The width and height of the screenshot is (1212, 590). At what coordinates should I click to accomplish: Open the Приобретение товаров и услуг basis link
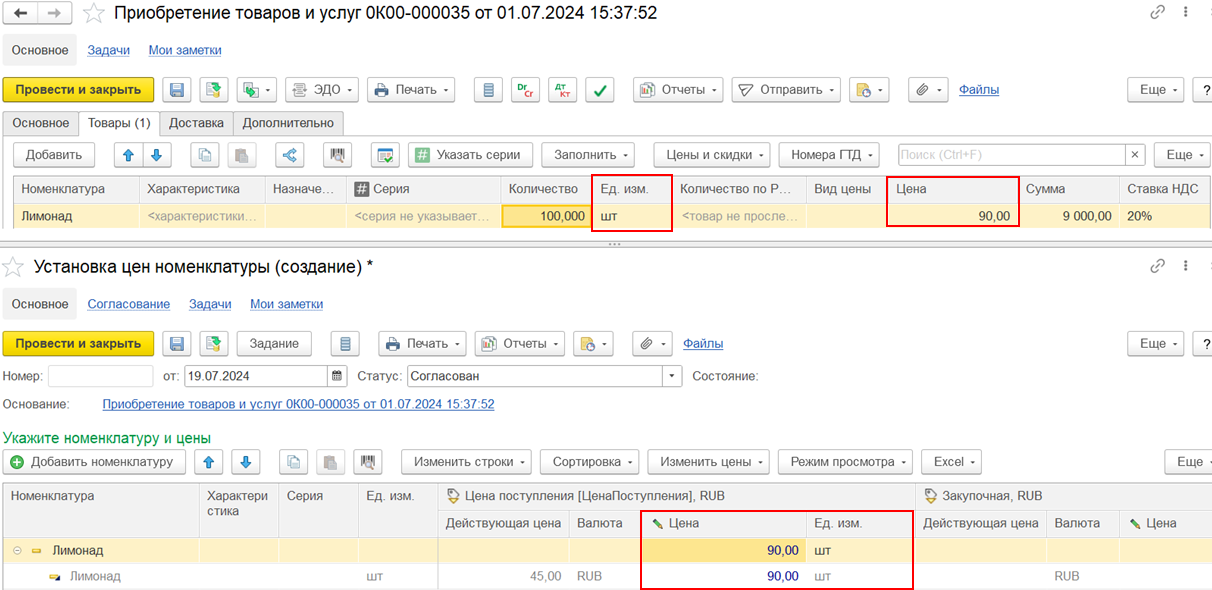coord(298,404)
